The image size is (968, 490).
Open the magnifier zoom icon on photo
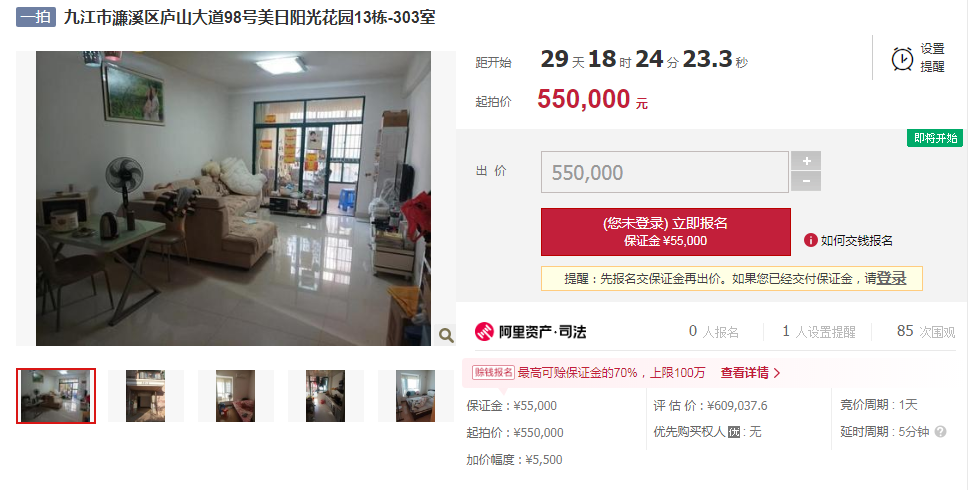(446, 335)
